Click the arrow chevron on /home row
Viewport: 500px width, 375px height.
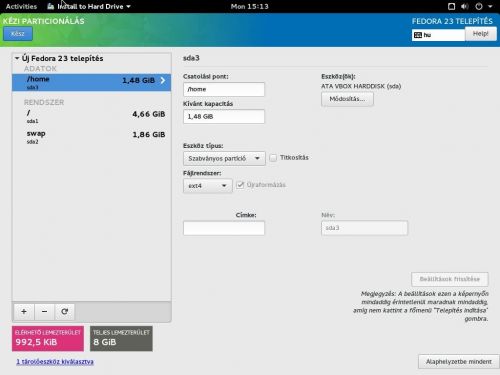pos(163,80)
